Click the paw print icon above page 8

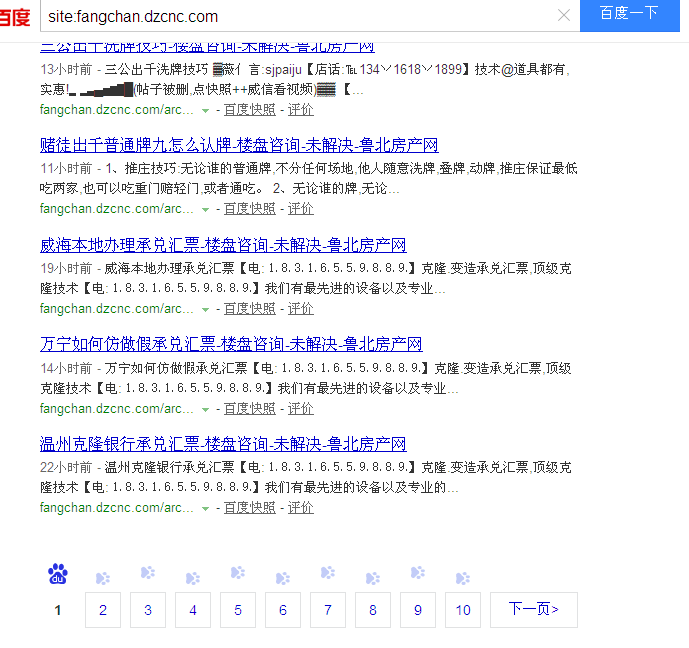pyautogui.click(x=373, y=578)
